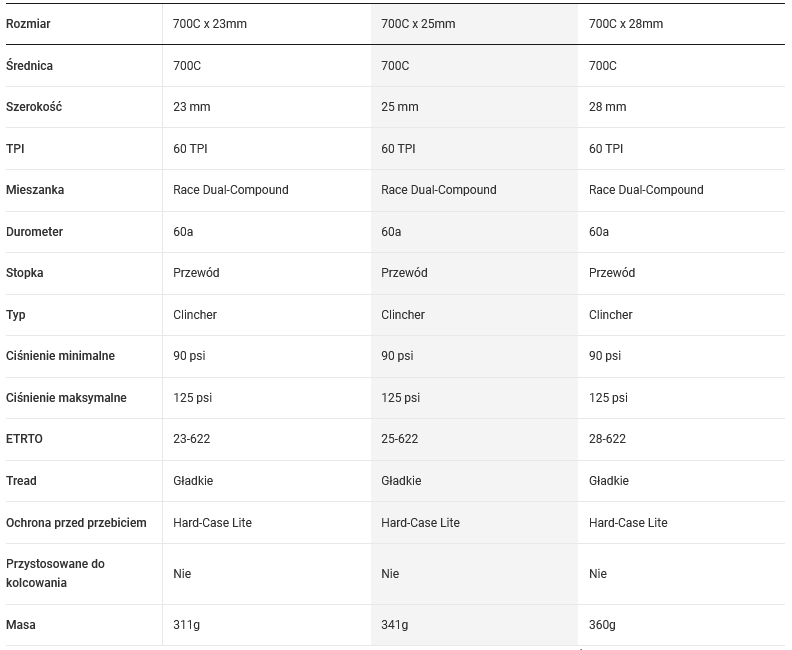
Task: Click the Durometer row label
Action: (x=35, y=232)
